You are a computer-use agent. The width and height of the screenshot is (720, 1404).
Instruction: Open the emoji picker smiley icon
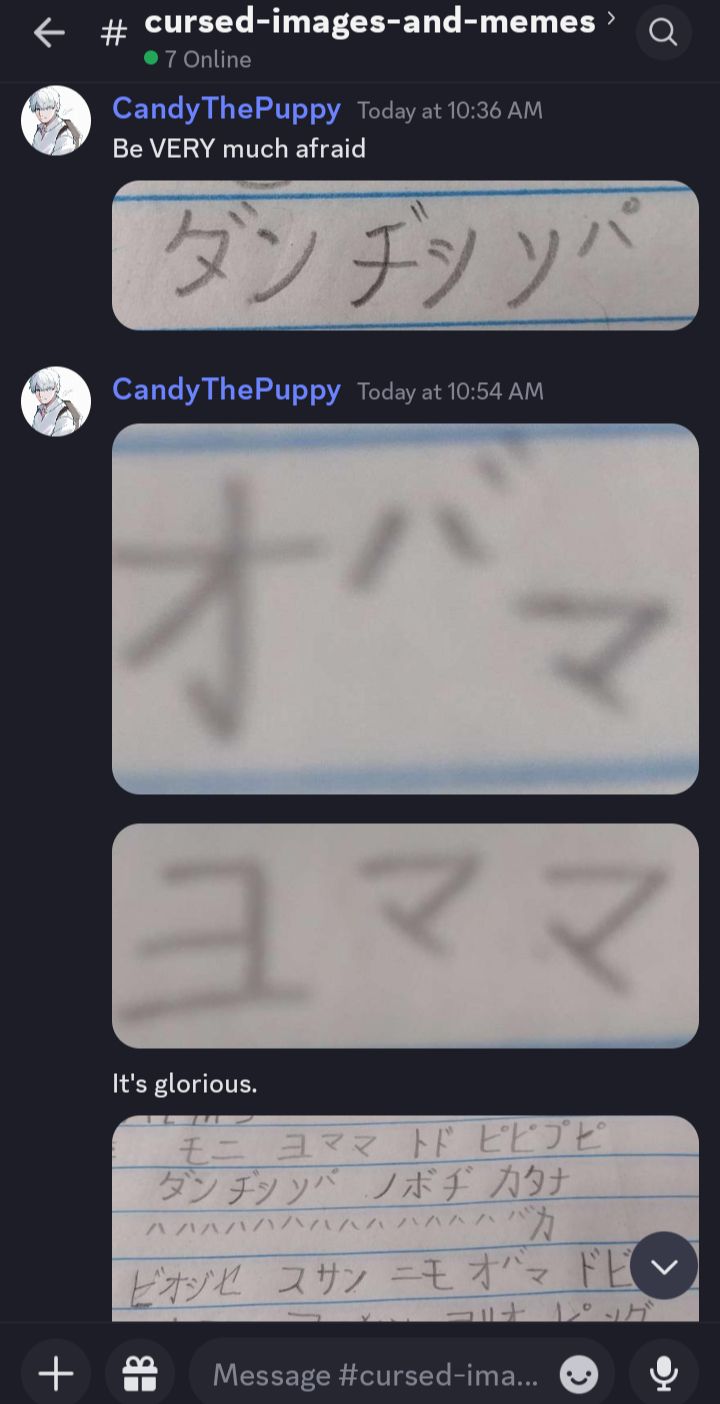[579, 1375]
